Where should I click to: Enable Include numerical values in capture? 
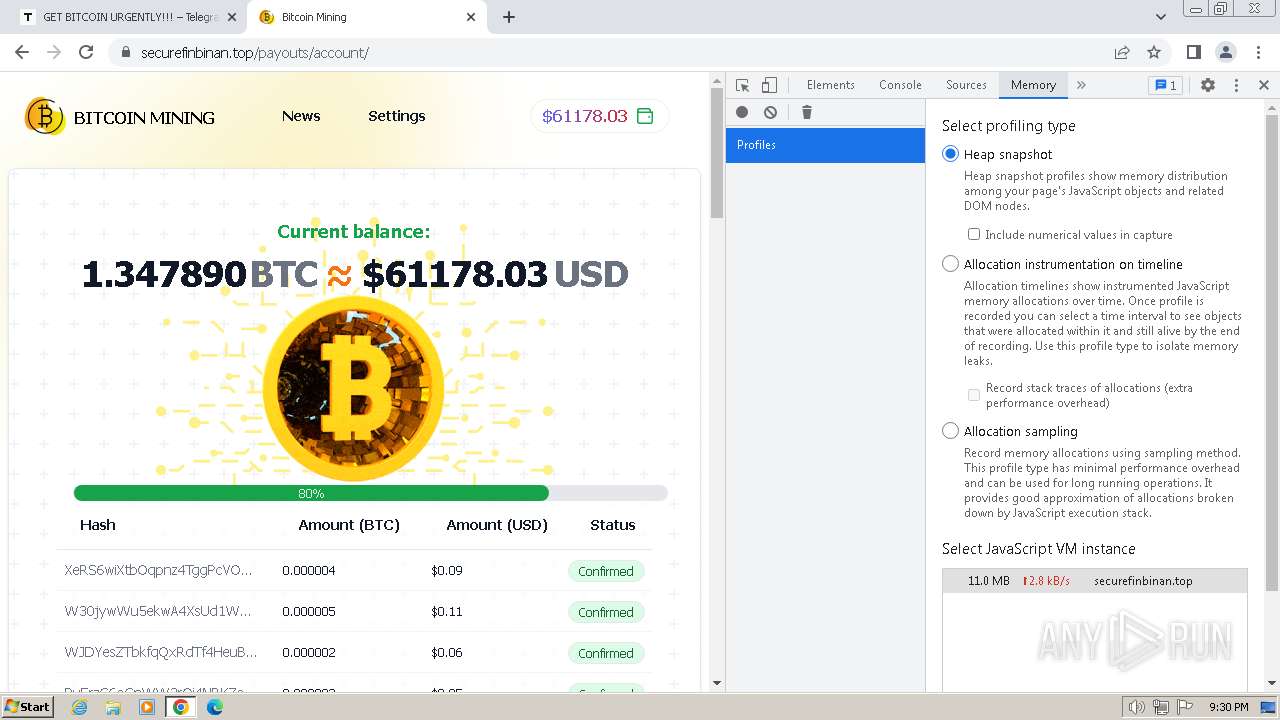[974, 234]
